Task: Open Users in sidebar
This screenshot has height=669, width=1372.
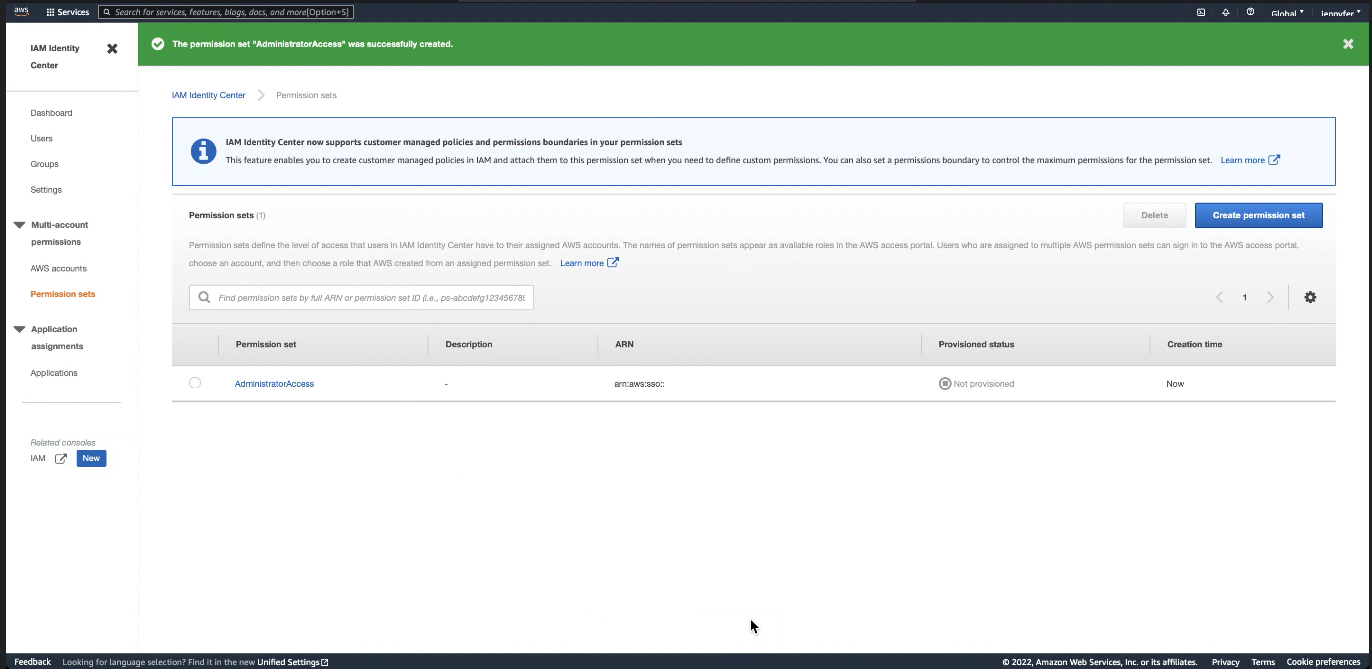Action: tap(41, 138)
